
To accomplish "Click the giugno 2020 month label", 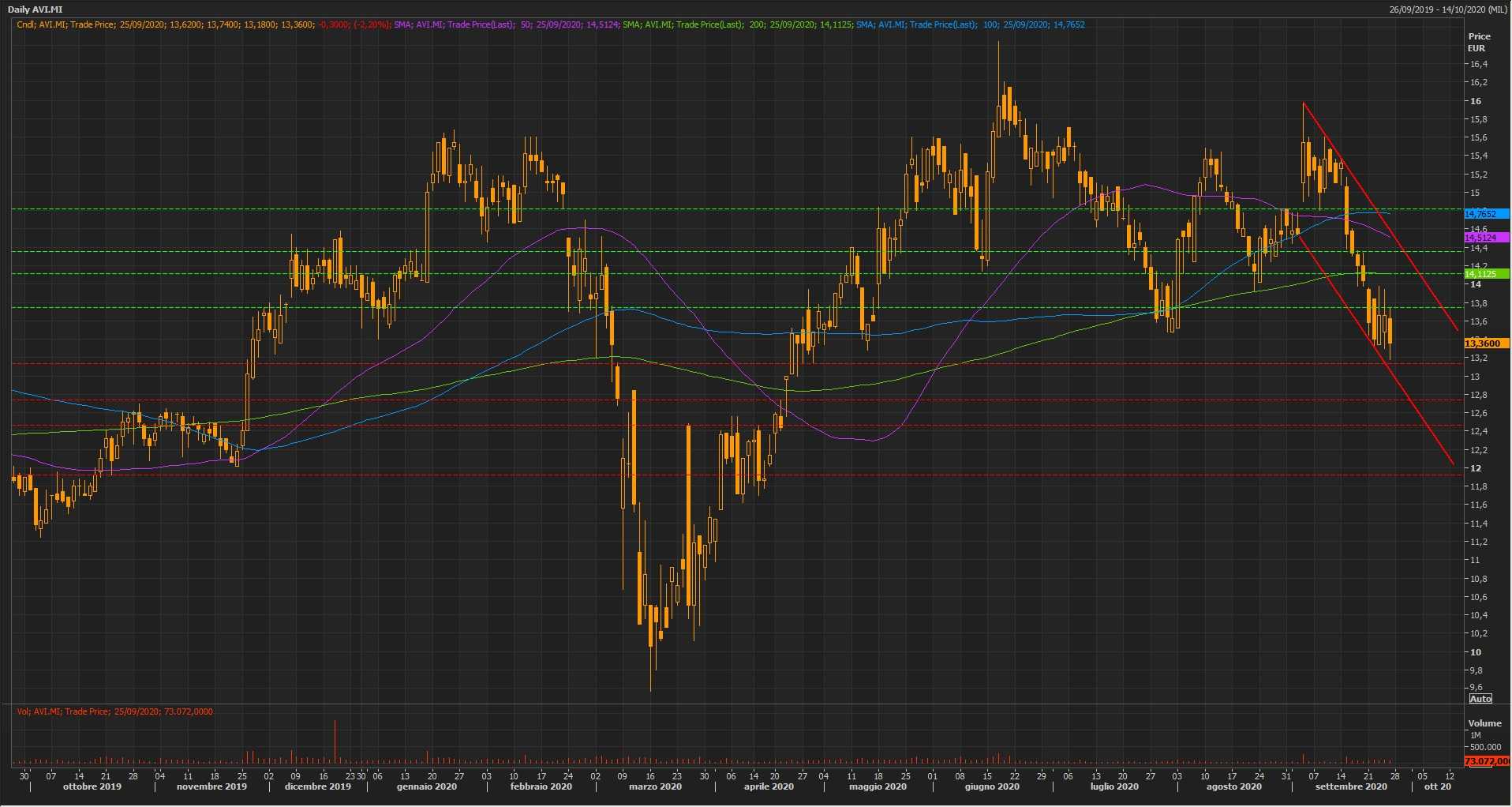I will (992, 786).
